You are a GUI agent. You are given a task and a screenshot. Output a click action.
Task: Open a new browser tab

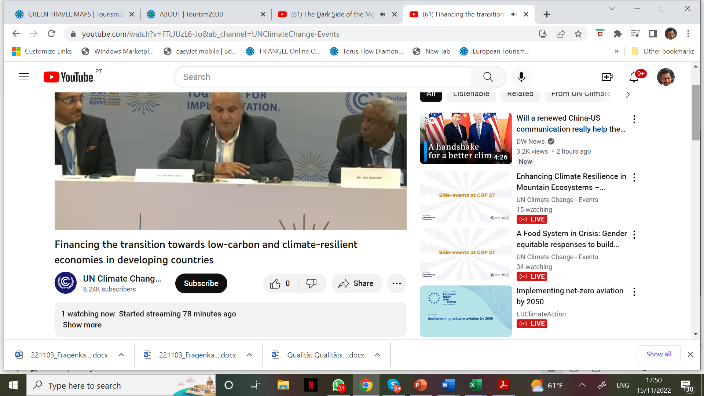coord(546,14)
